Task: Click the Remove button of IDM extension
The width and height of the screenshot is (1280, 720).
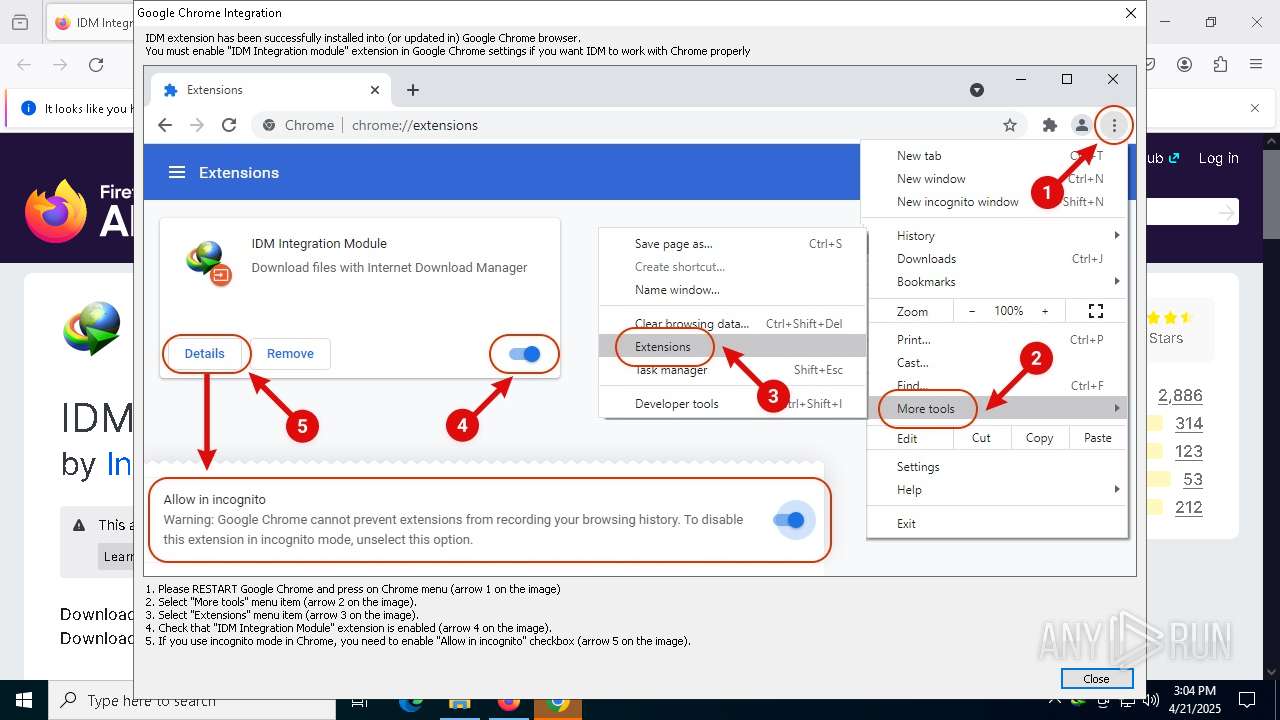Action: pyautogui.click(x=290, y=354)
